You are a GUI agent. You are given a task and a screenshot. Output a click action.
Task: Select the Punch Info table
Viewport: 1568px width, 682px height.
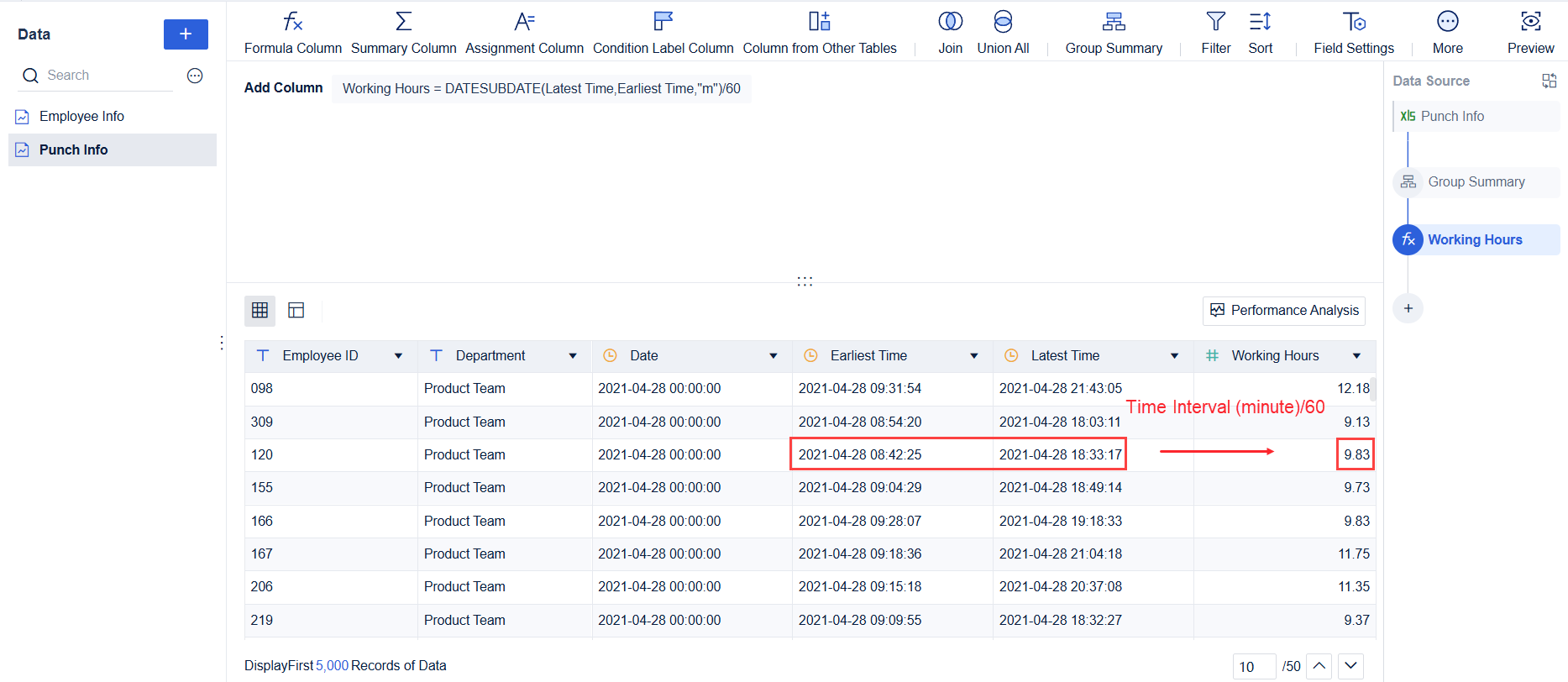[x=113, y=150]
